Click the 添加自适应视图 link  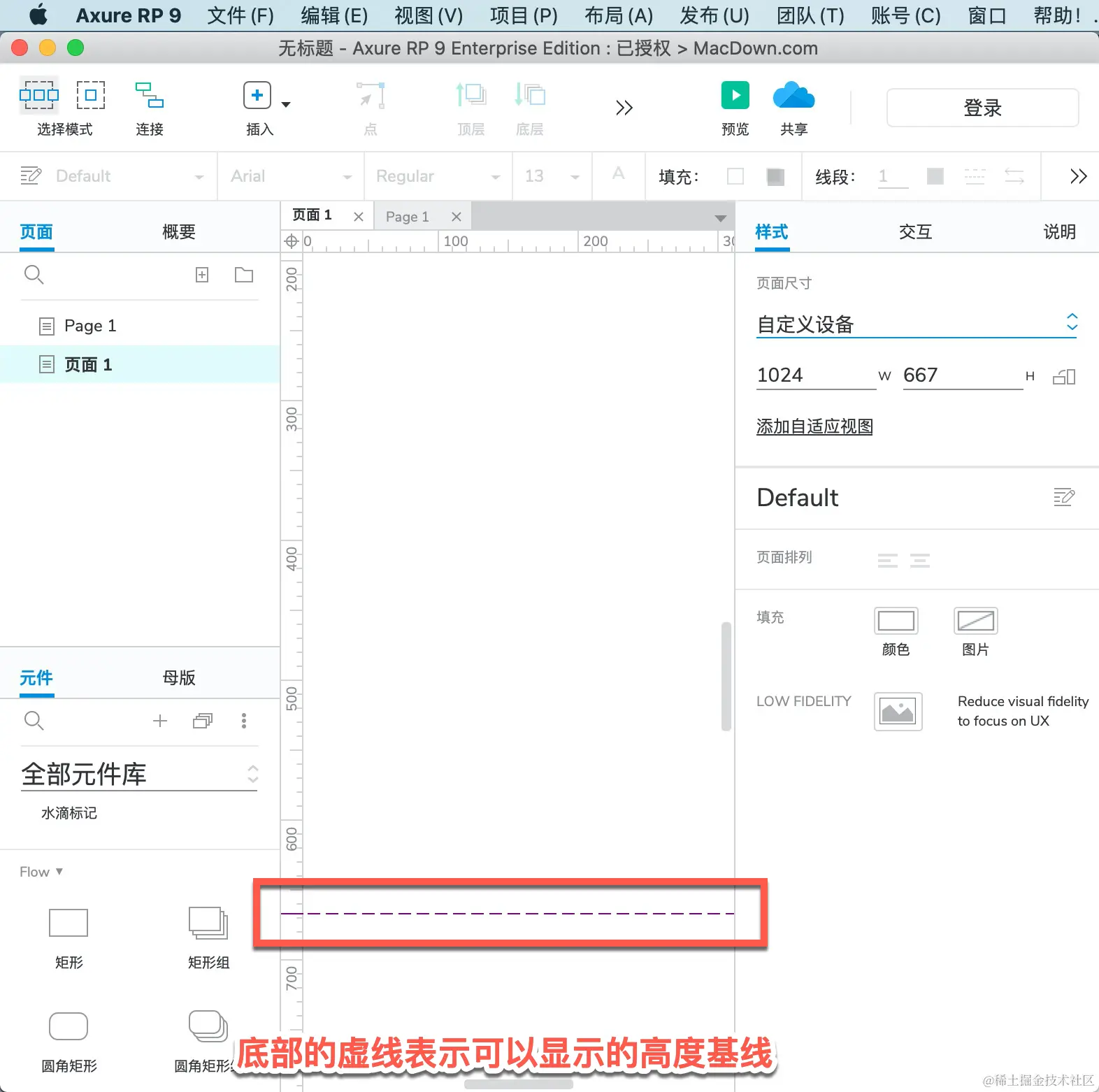pos(814,426)
